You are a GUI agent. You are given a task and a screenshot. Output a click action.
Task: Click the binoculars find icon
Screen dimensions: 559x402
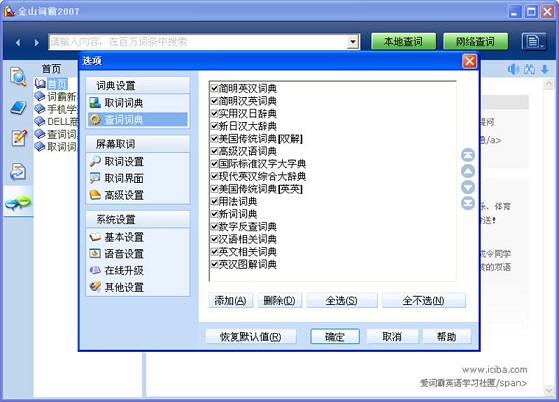(x=529, y=69)
